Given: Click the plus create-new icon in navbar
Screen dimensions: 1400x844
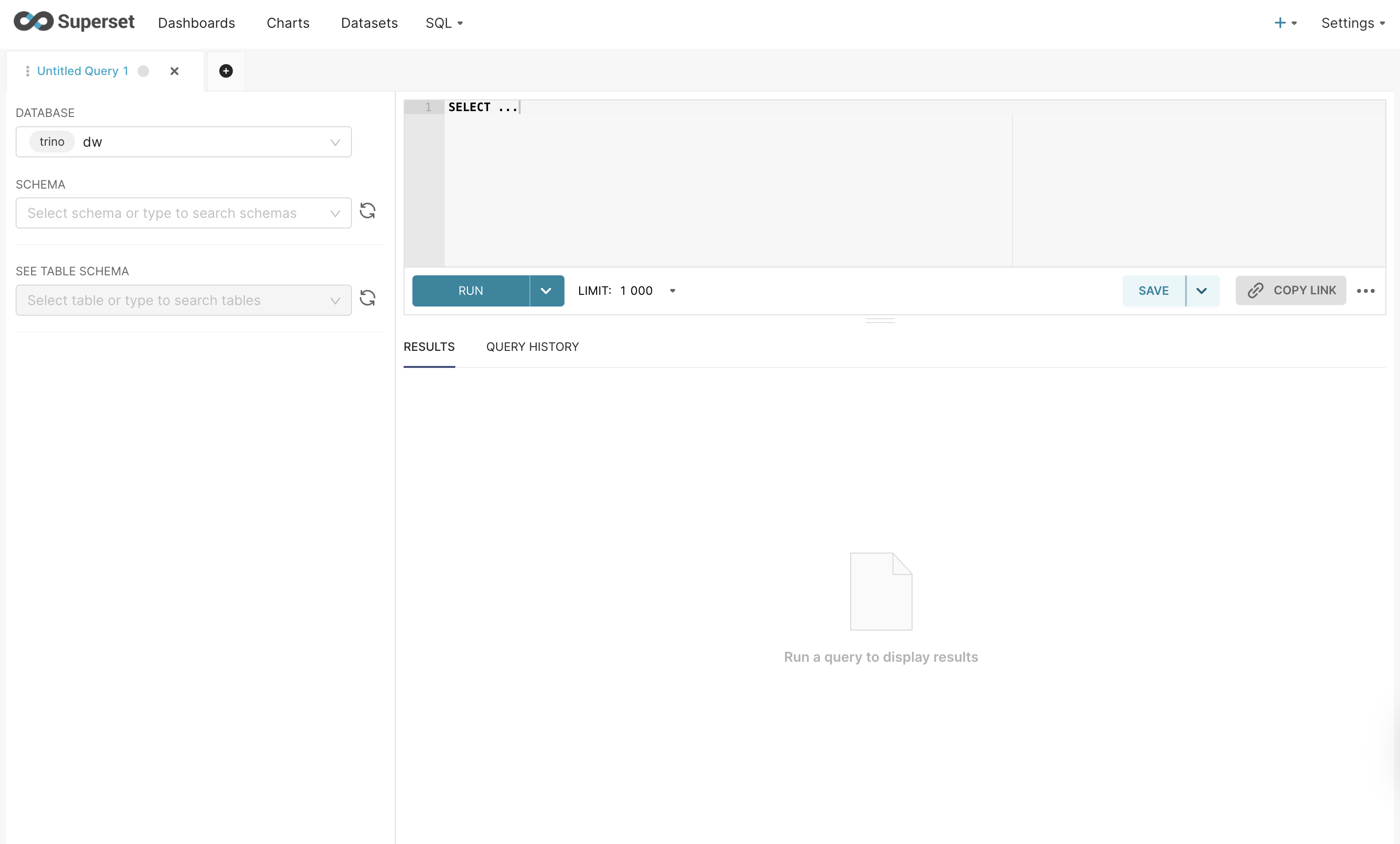Looking at the screenshot, I should 1280,23.
